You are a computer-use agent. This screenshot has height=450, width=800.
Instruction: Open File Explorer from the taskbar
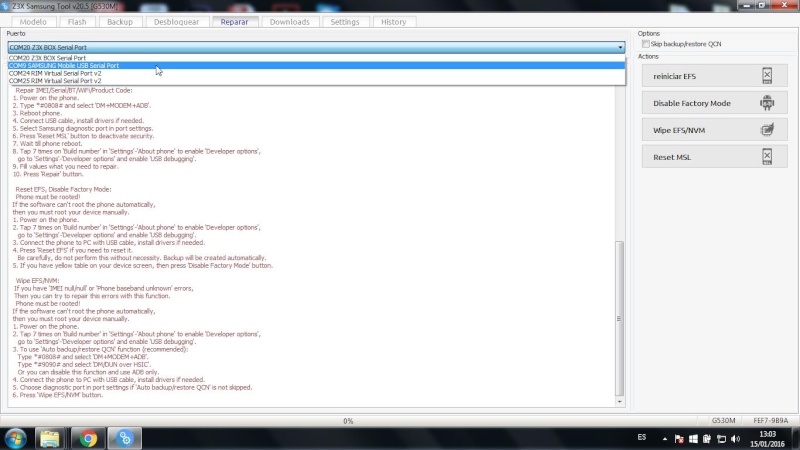49,439
